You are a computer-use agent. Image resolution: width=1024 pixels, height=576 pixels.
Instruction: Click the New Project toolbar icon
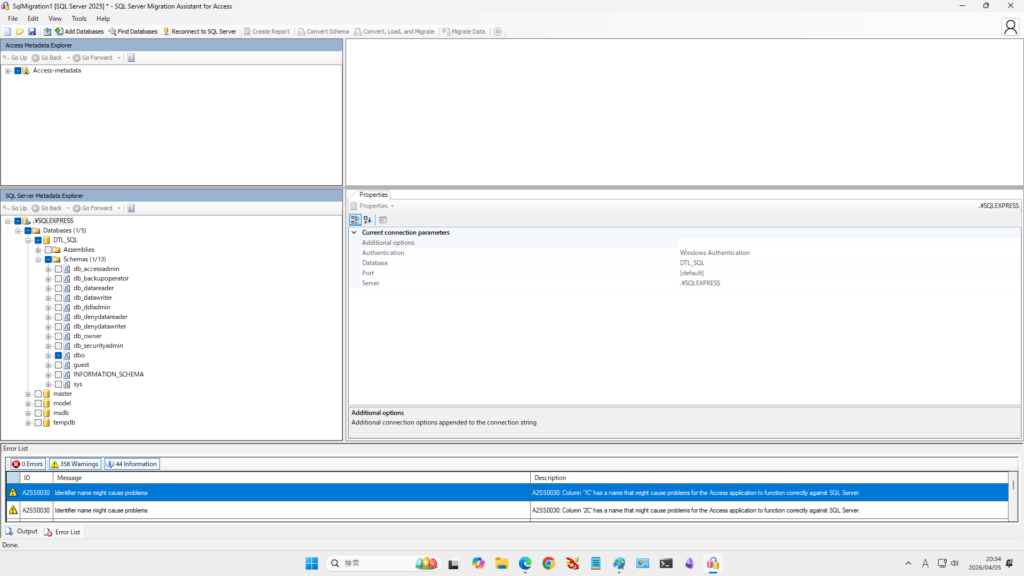coord(8,31)
